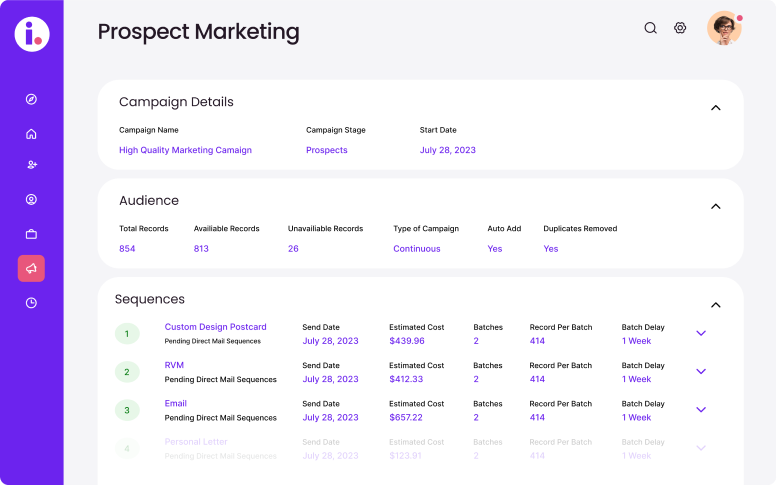Click the briefcase icon in sidebar
The width and height of the screenshot is (777, 485).
pyautogui.click(x=31, y=234)
